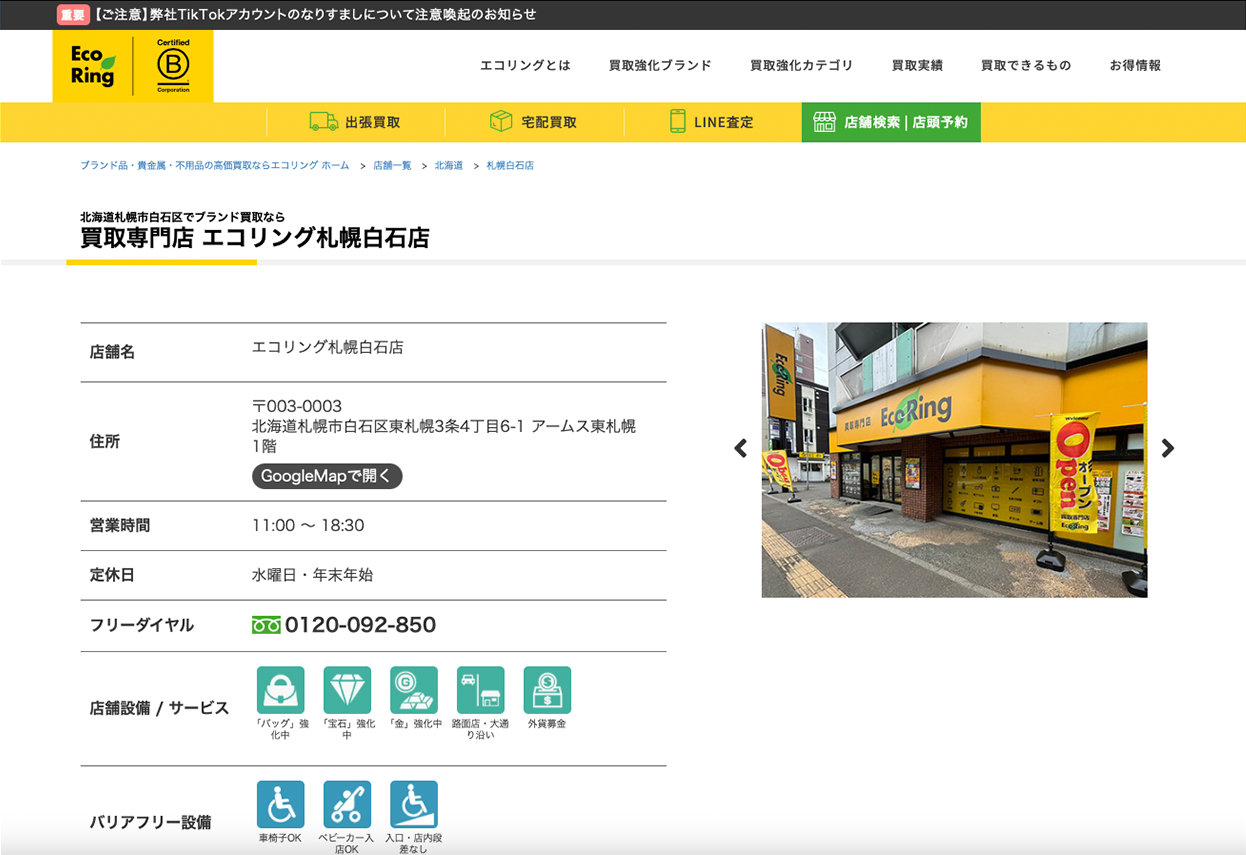The height and width of the screenshot is (855, 1246).
Task: Select 出張買取 in yellow navigation bar
Action: click(355, 122)
